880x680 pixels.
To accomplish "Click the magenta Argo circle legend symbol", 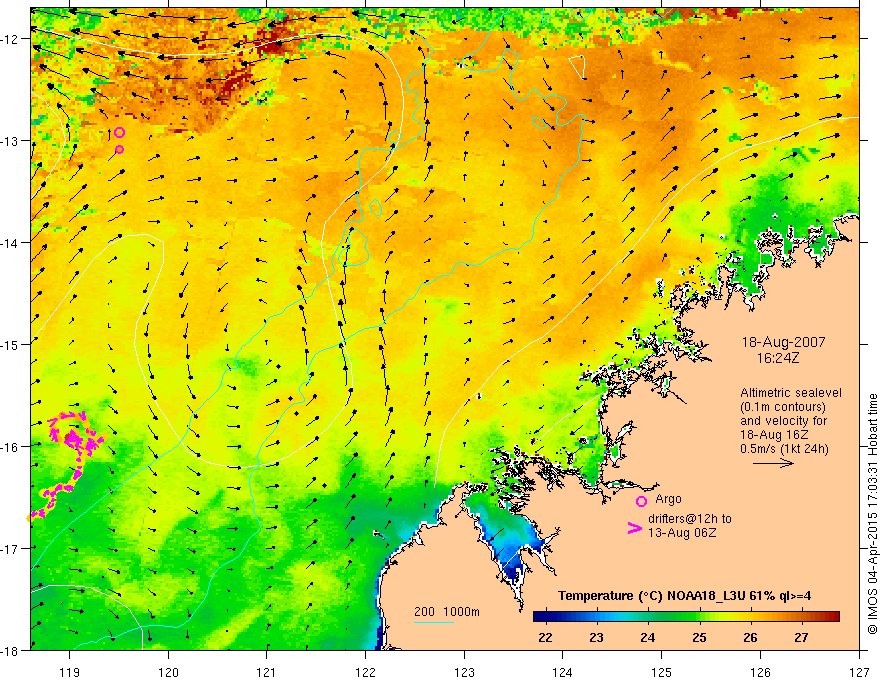I will click(x=641, y=501).
